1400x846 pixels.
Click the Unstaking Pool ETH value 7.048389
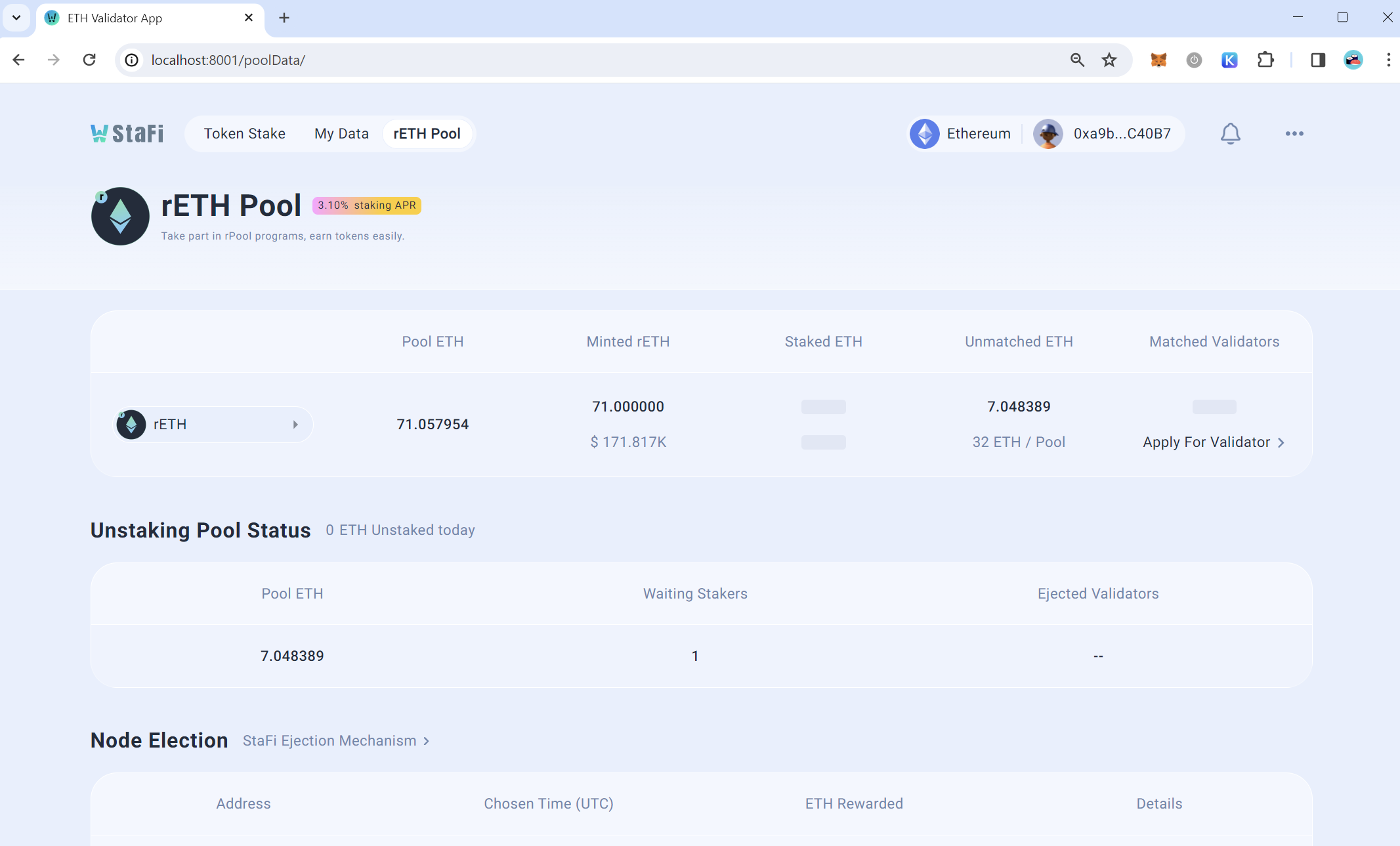click(x=292, y=656)
